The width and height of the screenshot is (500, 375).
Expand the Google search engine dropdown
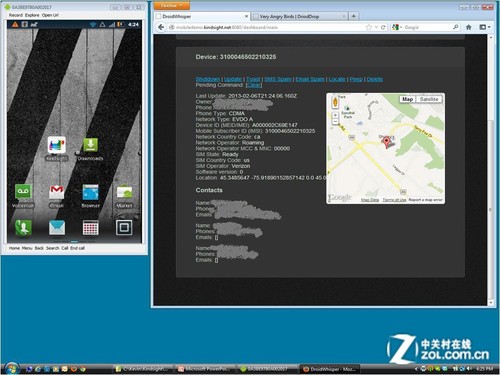397,27
